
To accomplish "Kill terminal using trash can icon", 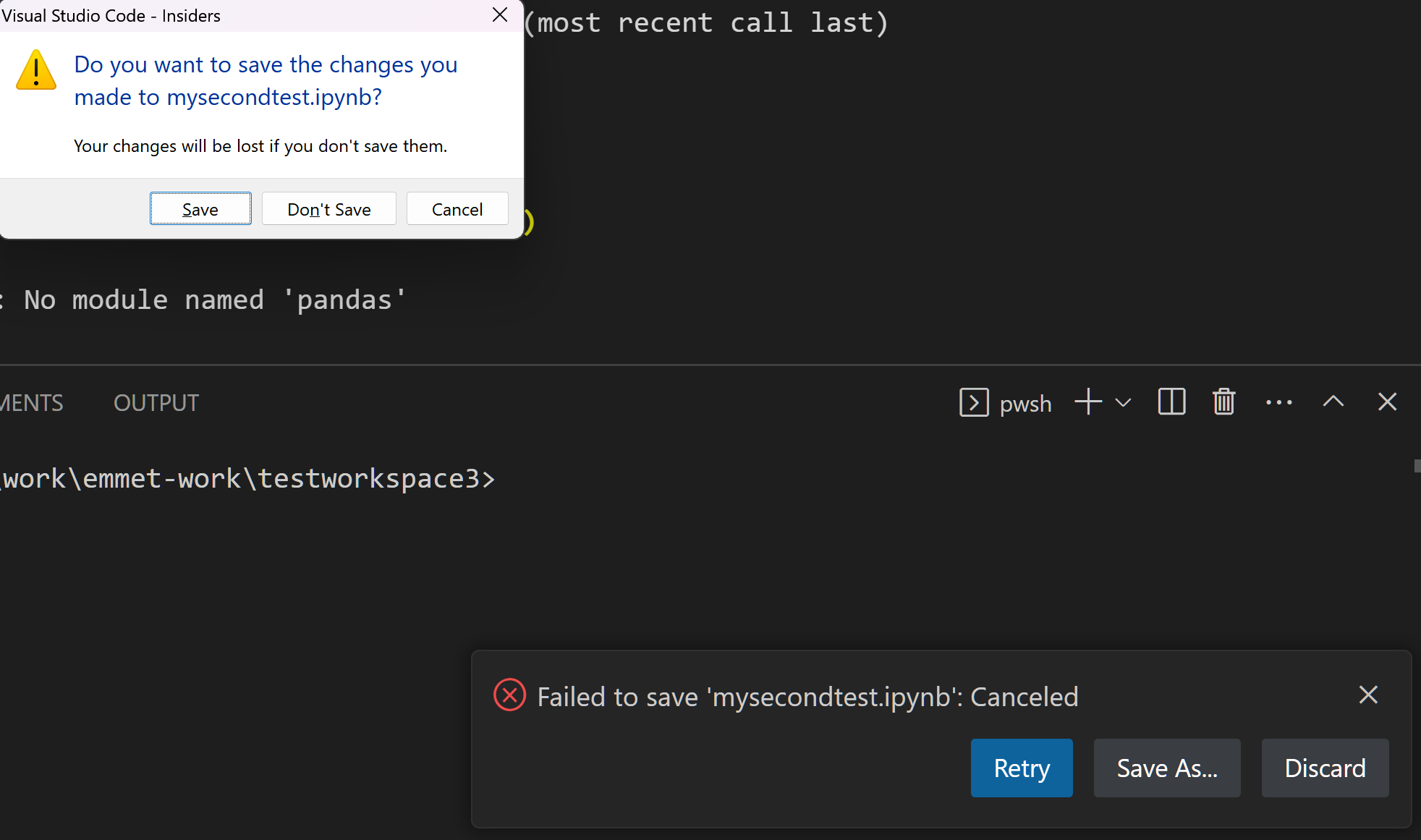I will 1223,402.
